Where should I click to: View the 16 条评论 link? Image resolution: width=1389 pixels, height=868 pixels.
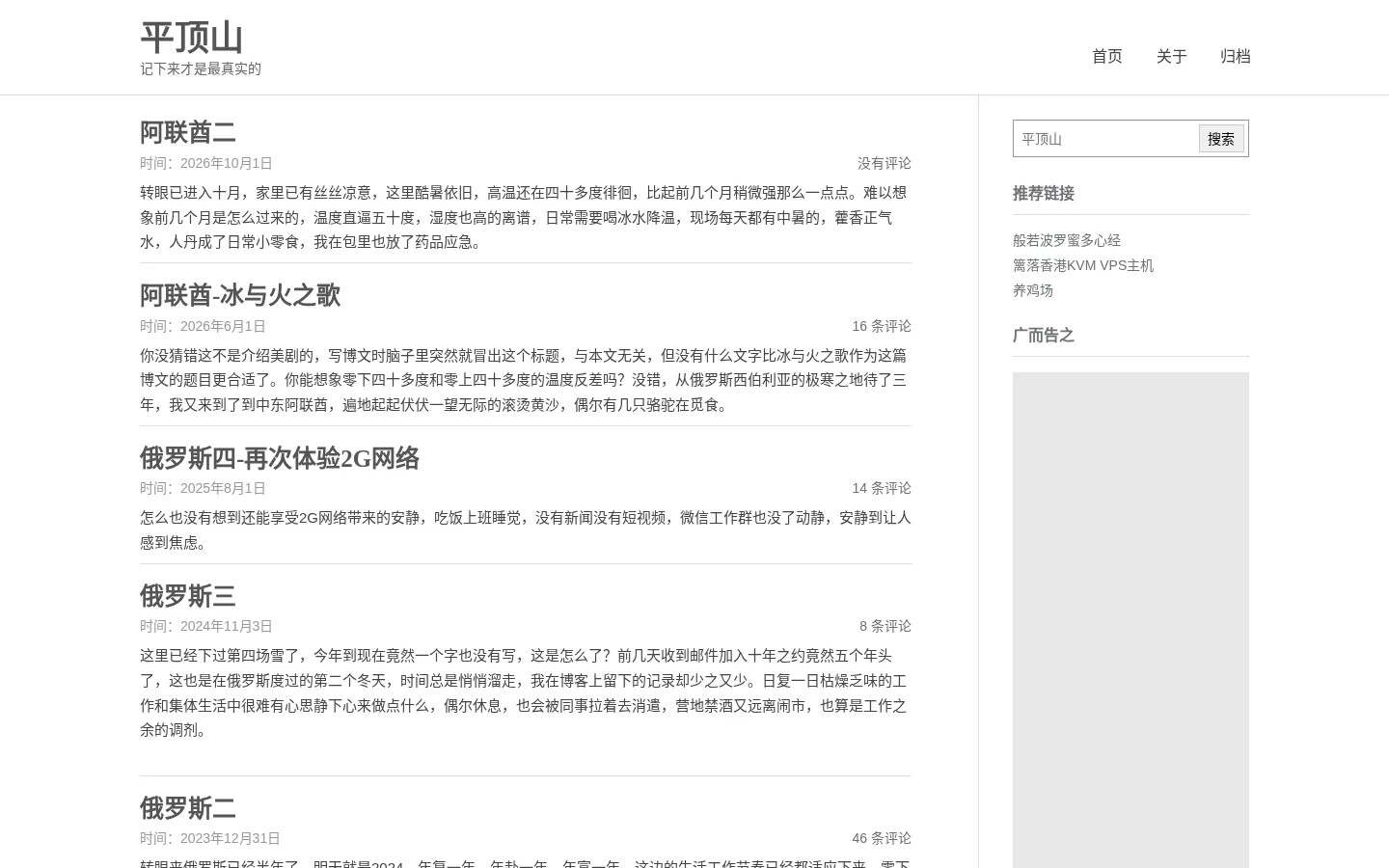(x=882, y=326)
